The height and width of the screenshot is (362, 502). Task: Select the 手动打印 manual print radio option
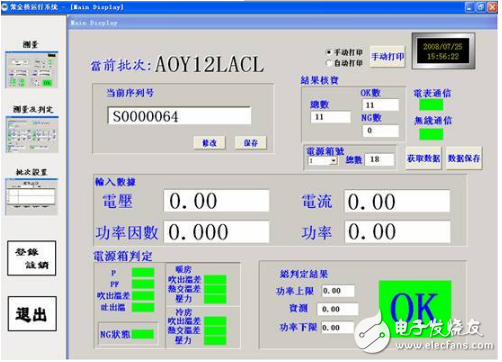[329, 52]
